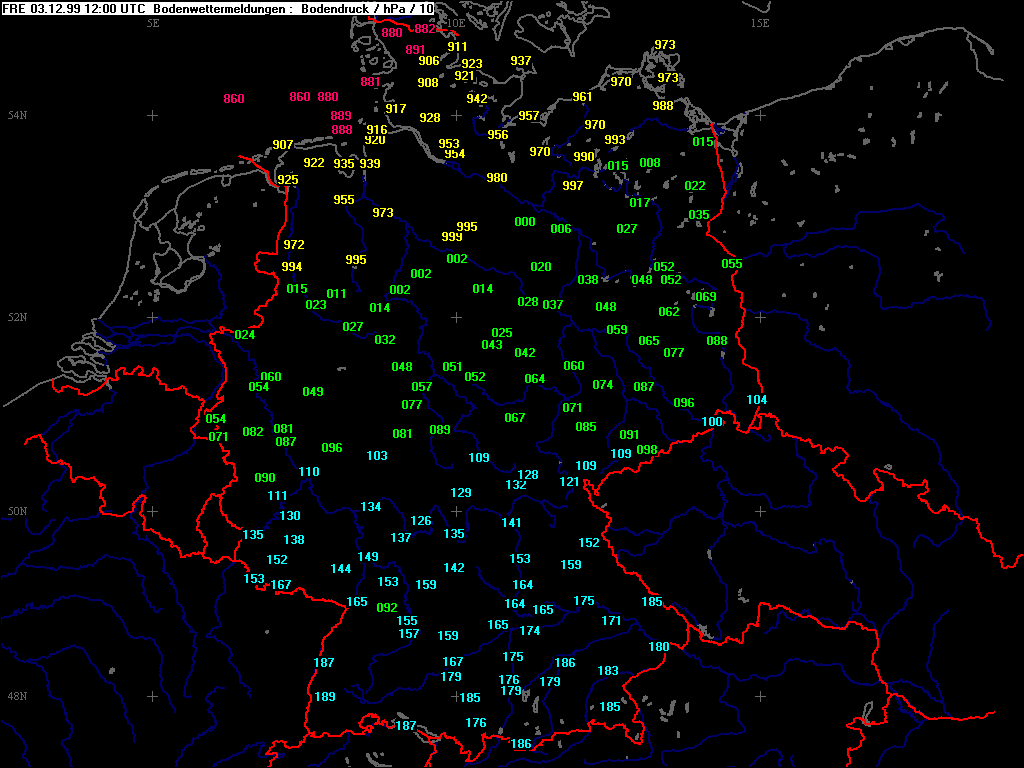Click the '54N' latitude label
The width and height of the screenshot is (1024, 768).
(x=17, y=116)
